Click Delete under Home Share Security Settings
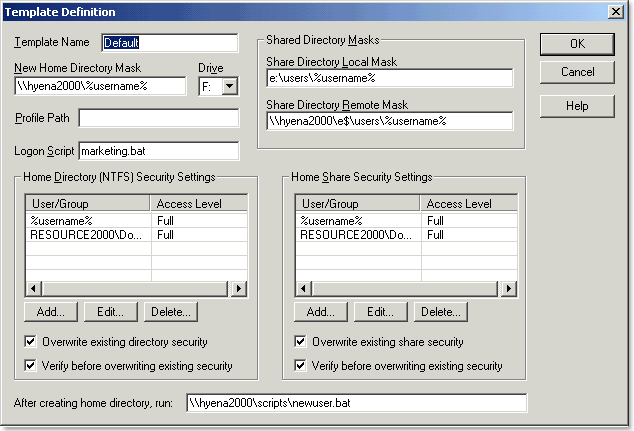634x431 pixels. pos(439,312)
